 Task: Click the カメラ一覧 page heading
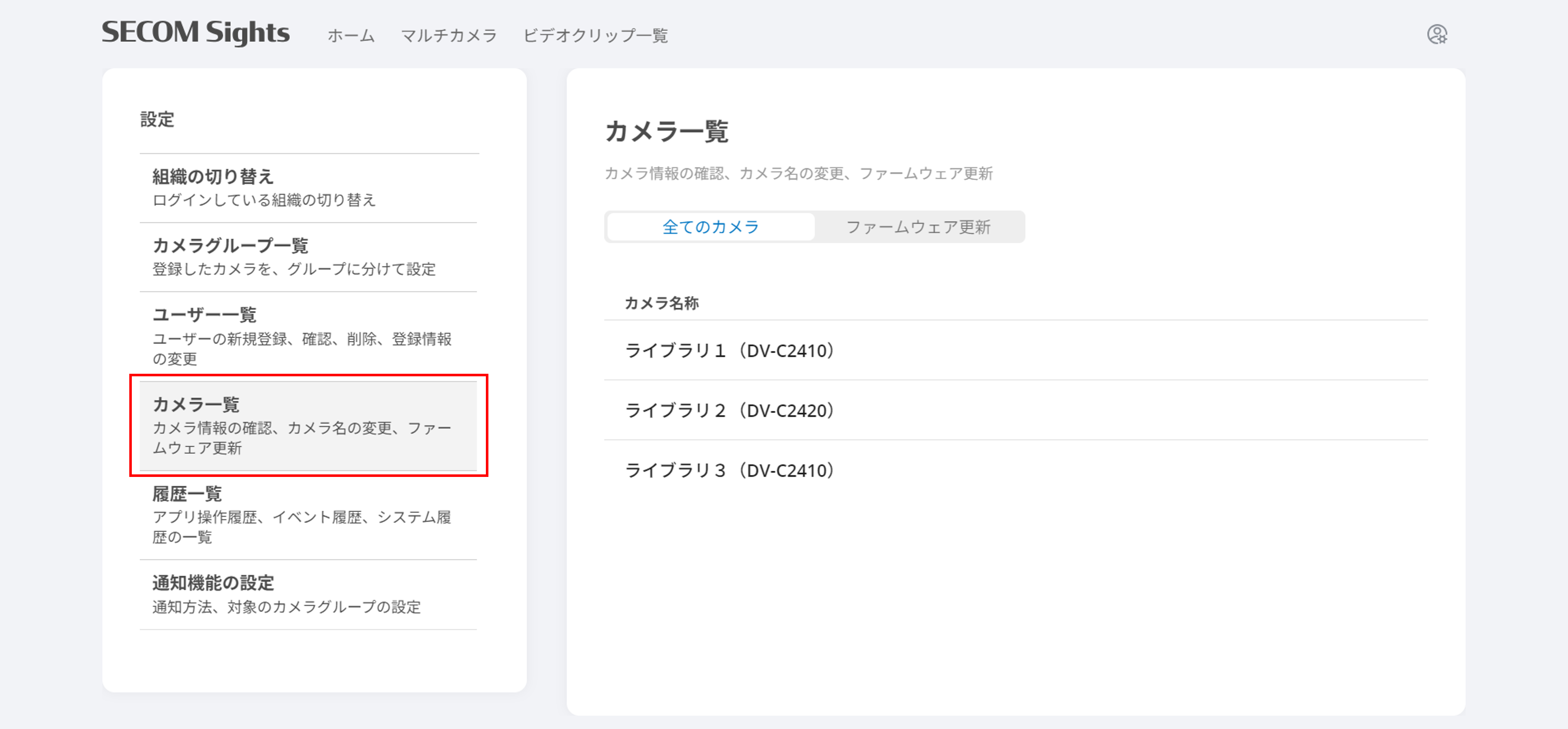point(666,131)
